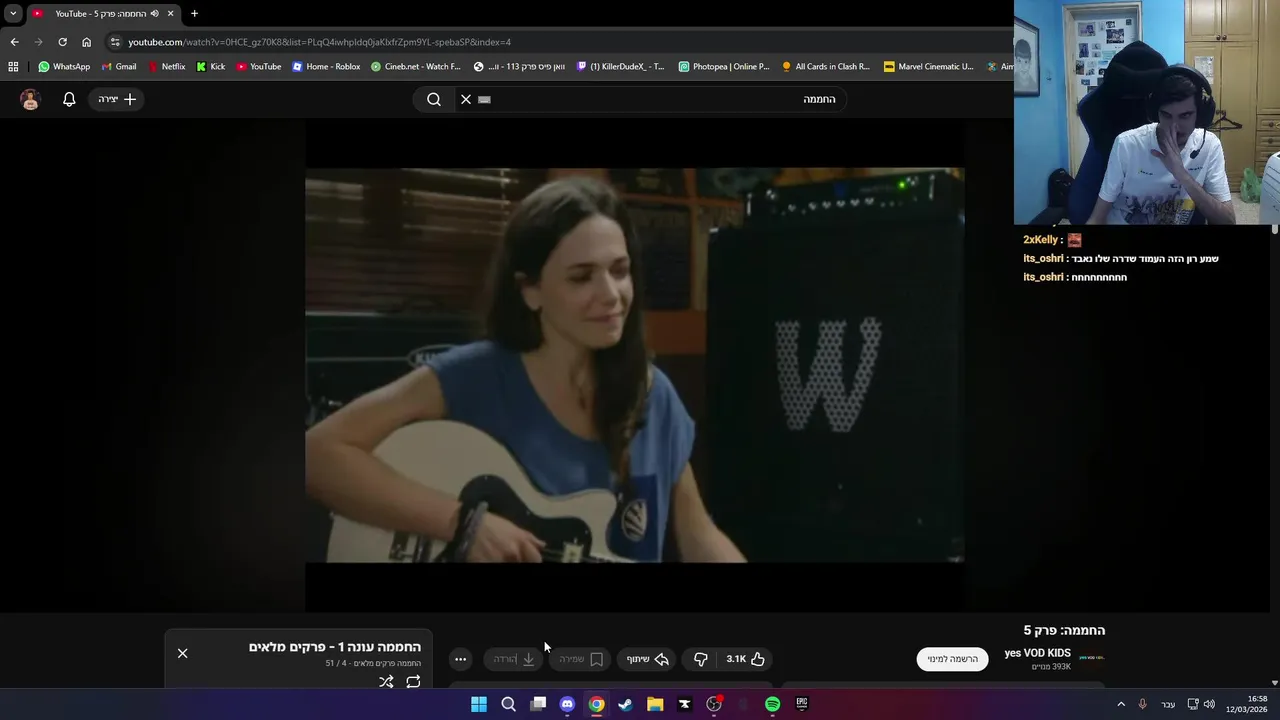Image resolution: width=1280 pixels, height=720 pixels.
Task: Open the YouTube account avatar menu
Action: [x=30, y=99]
